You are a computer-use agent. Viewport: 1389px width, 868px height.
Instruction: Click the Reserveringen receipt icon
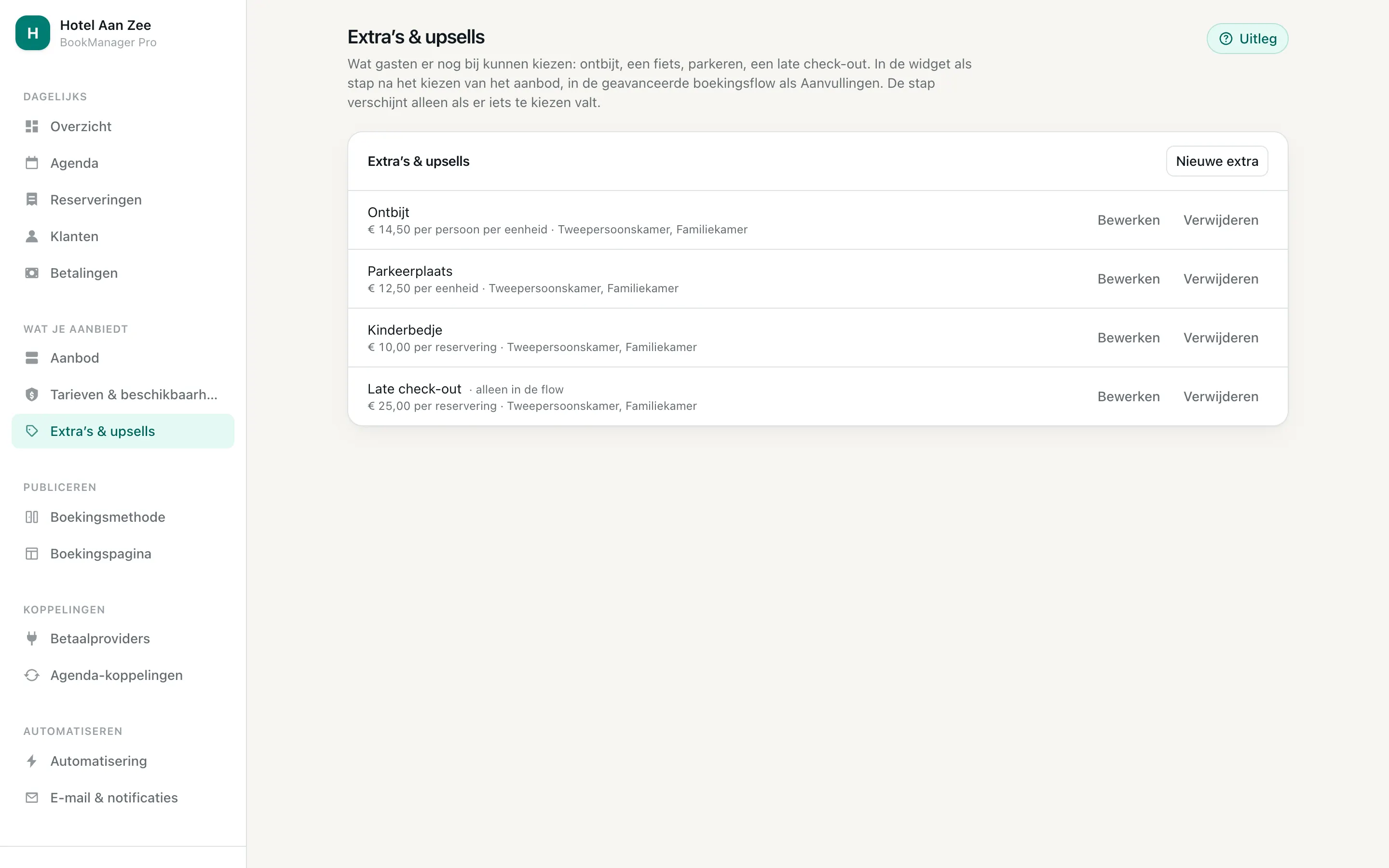pos(32,200)
